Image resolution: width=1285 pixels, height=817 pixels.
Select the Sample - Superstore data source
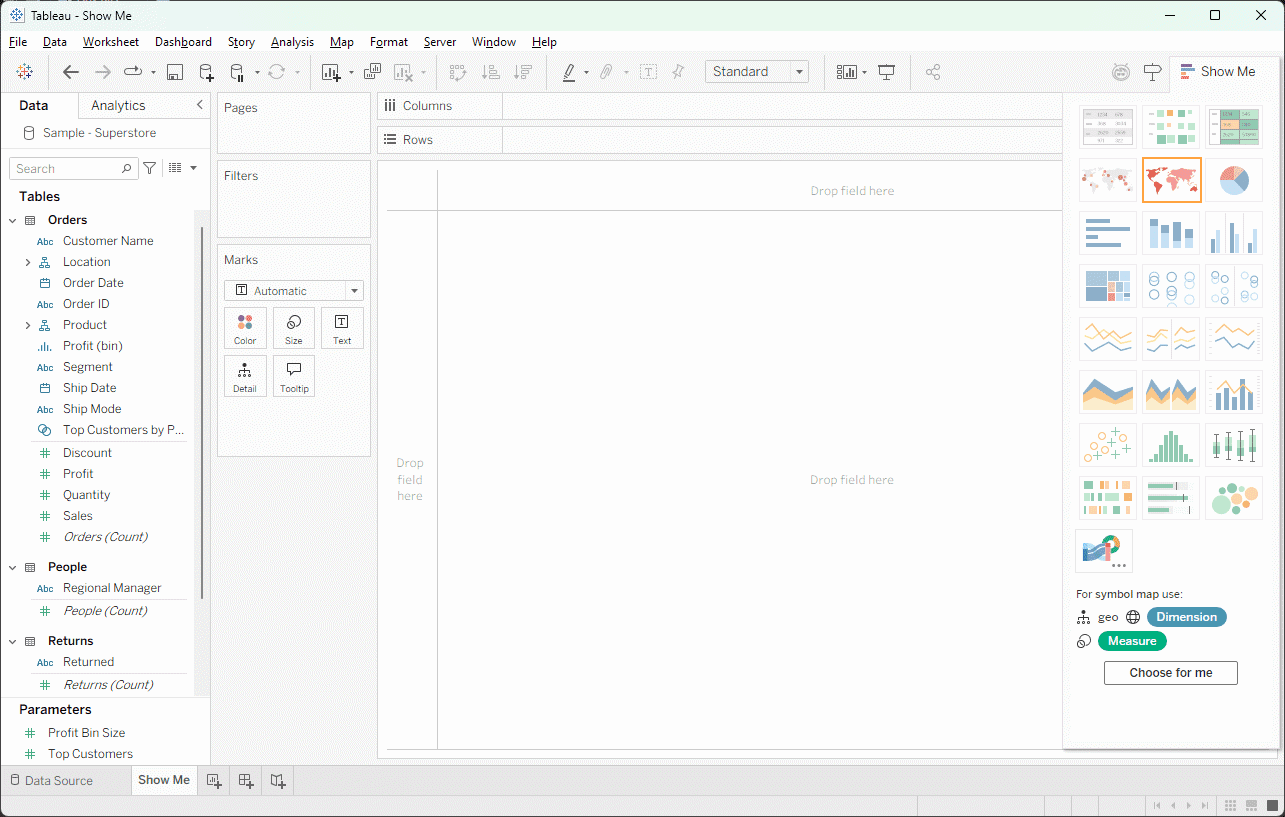[x=99, y=133]
